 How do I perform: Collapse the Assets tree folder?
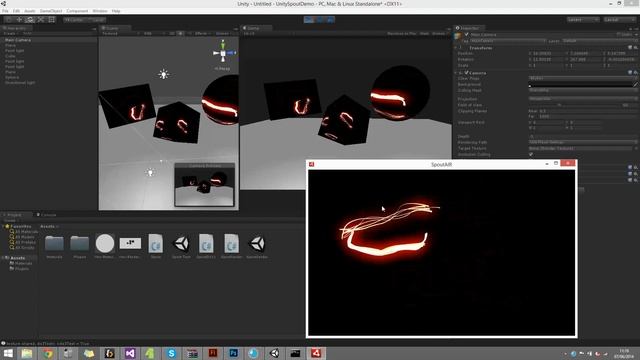coord(4,258)
